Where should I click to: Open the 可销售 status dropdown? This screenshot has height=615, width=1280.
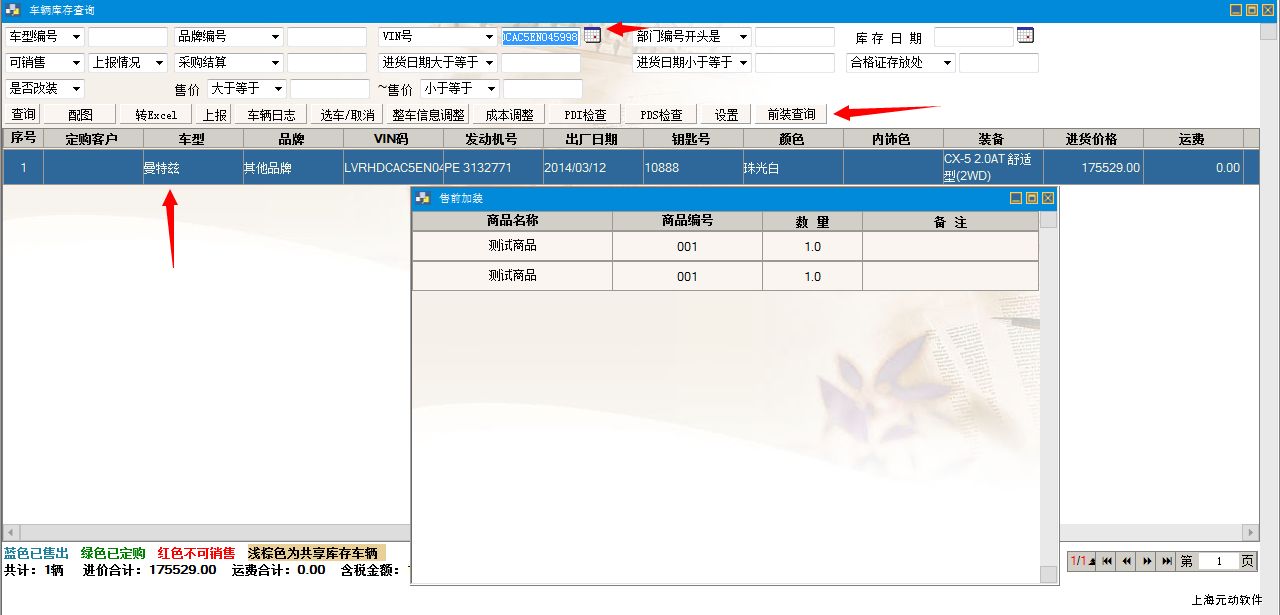(76, 63)
